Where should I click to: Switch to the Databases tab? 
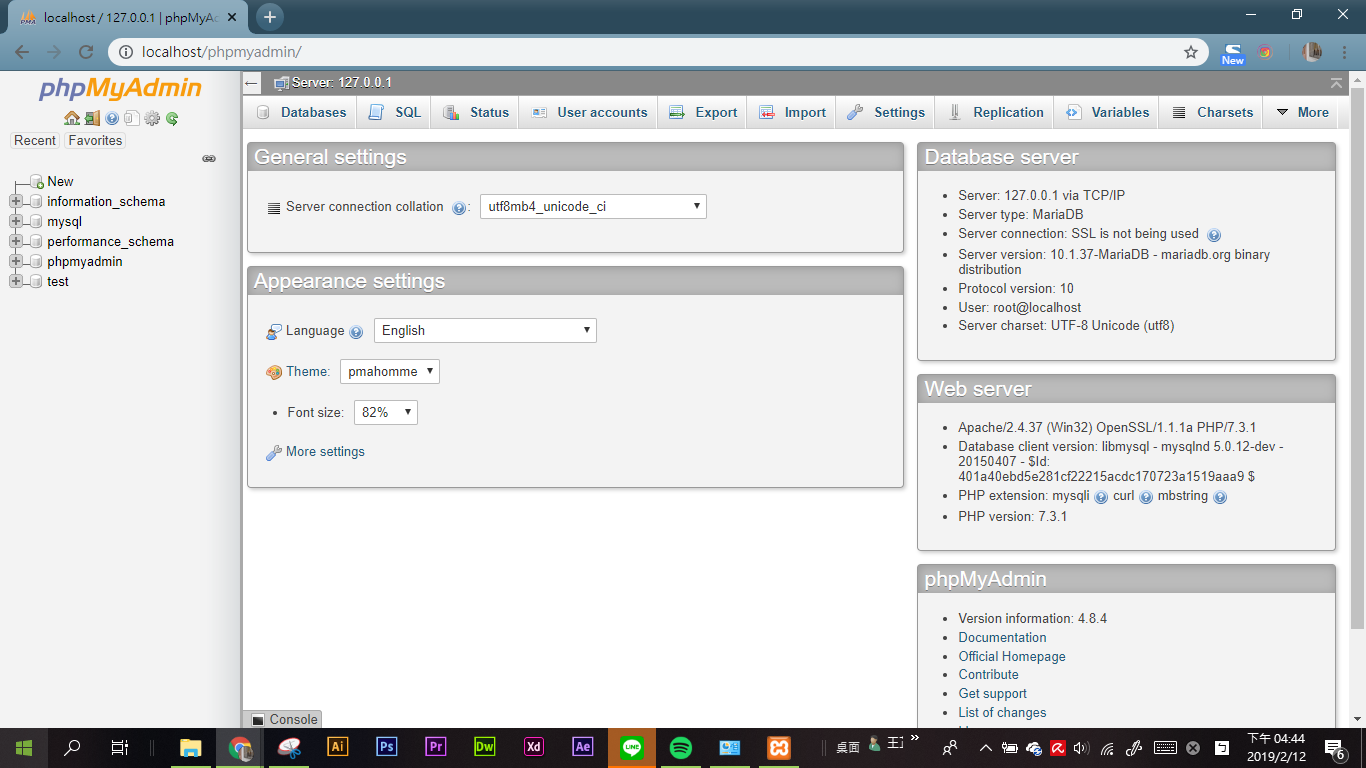point(301,112)
